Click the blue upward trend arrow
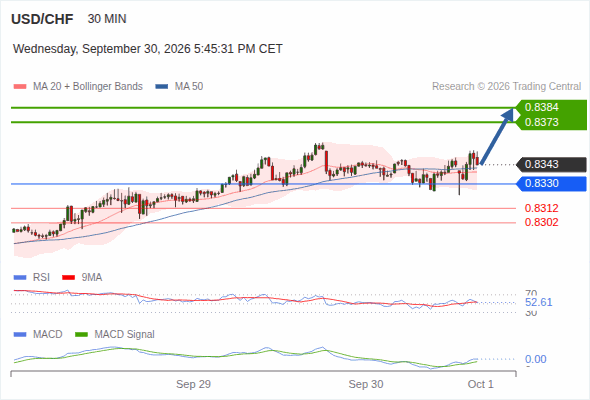This screenshot has height=400, width=590. pyautogui.click(x=497, y=136)
